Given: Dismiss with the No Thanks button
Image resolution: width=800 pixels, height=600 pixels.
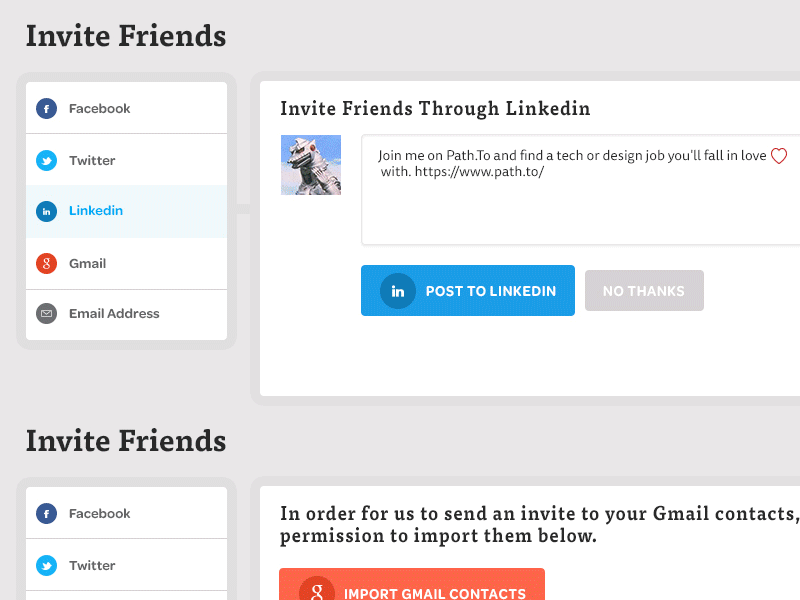Looking at the screenshot, I should click(x=644, y=290).
